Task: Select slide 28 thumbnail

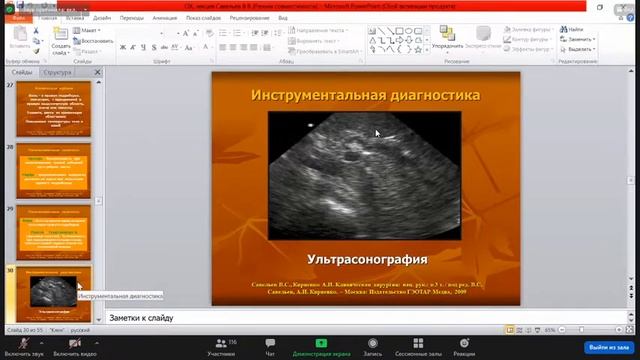Action: pos(53,171)
